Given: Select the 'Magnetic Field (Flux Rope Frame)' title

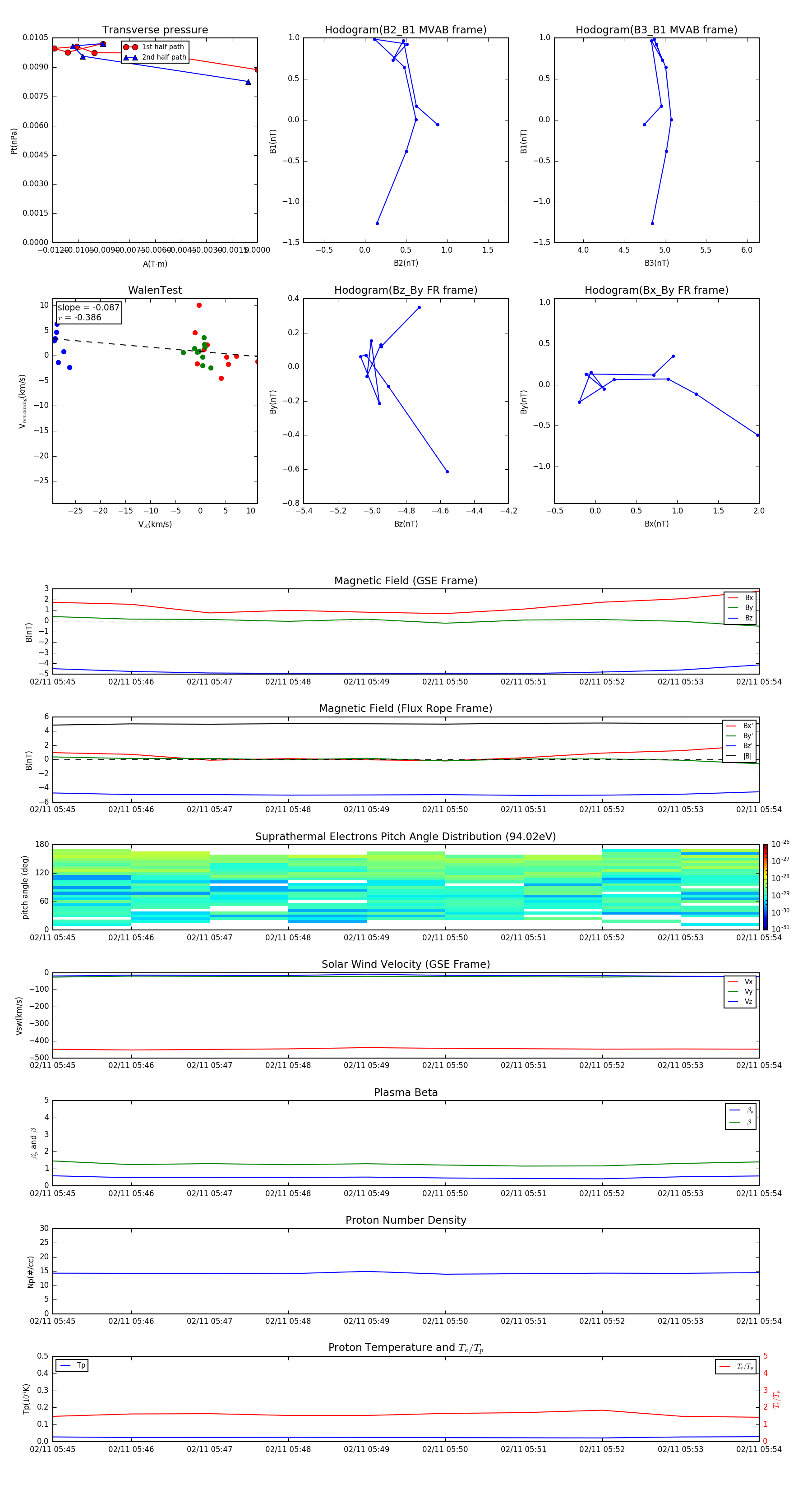Looking at the screenshot, I should point(406,708).
